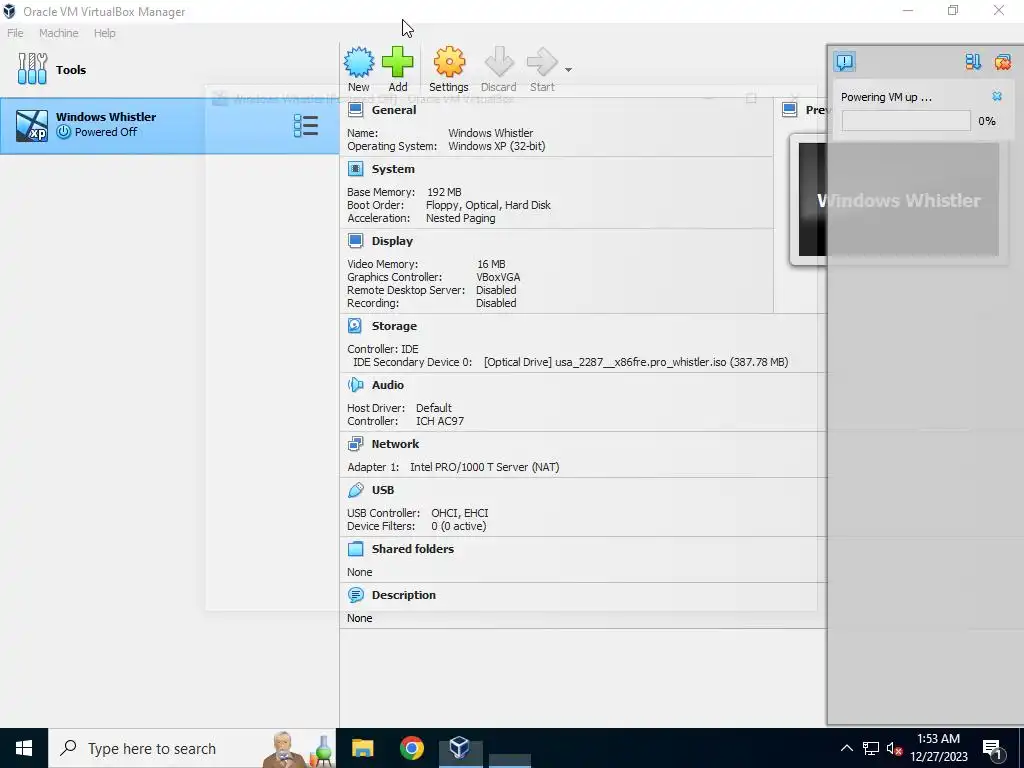
Task: Click the System section header
Action: pos(393,169)
